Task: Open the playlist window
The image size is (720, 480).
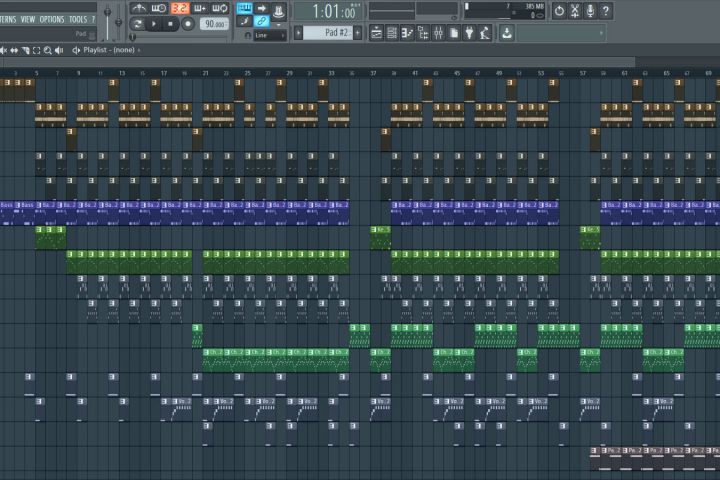Action: pos(376,33)
